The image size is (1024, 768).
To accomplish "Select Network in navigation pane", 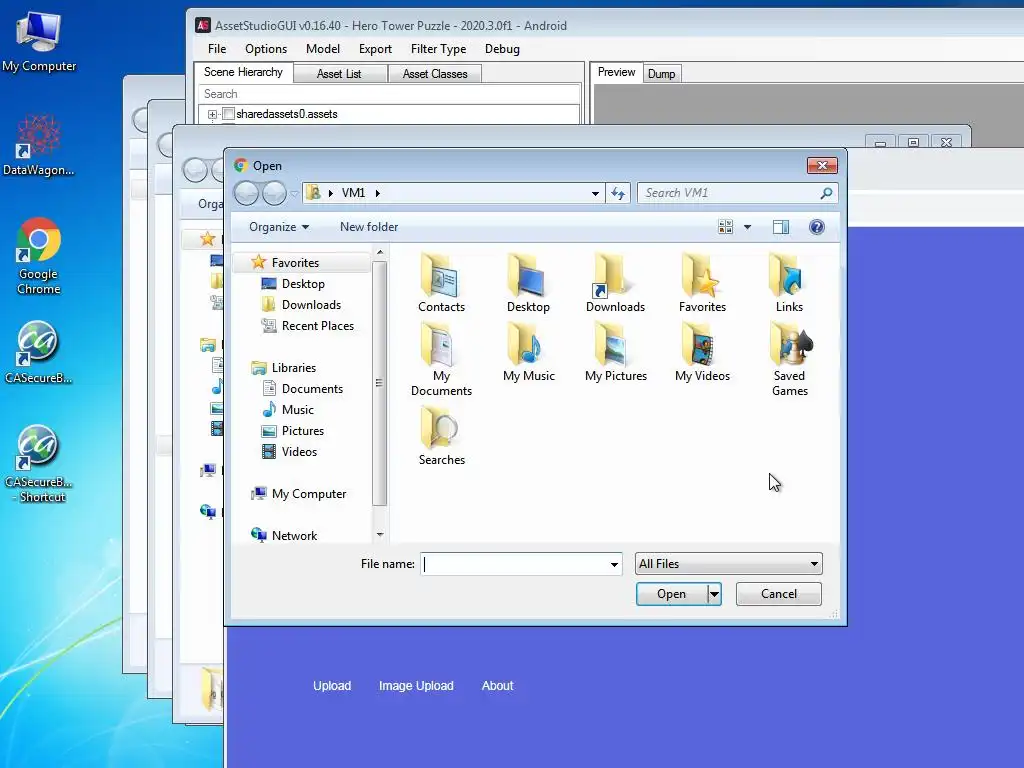I will (x=294, y=536).
